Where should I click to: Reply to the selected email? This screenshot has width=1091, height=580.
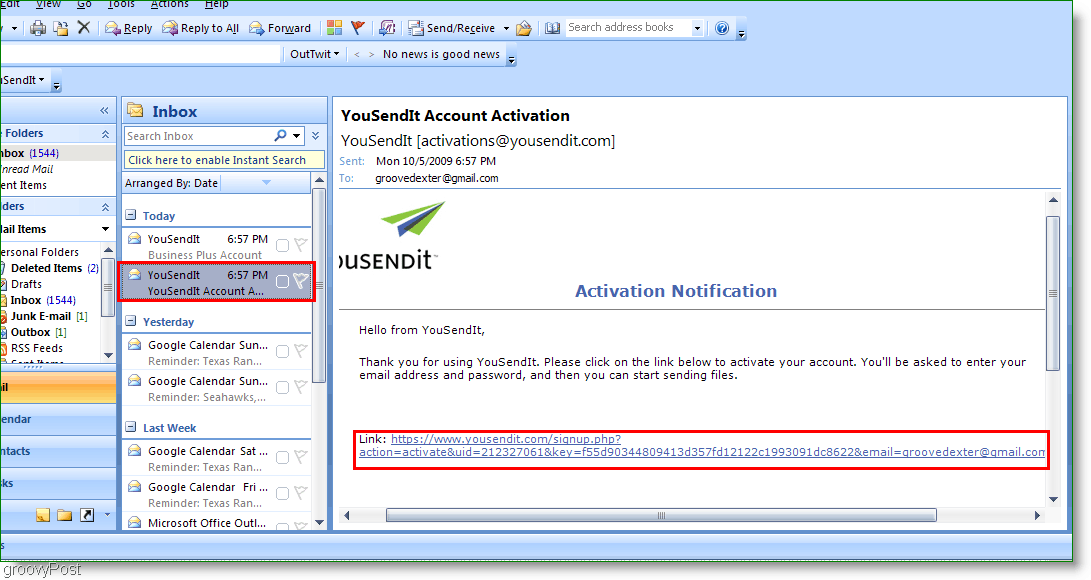[x=129, y=28]
